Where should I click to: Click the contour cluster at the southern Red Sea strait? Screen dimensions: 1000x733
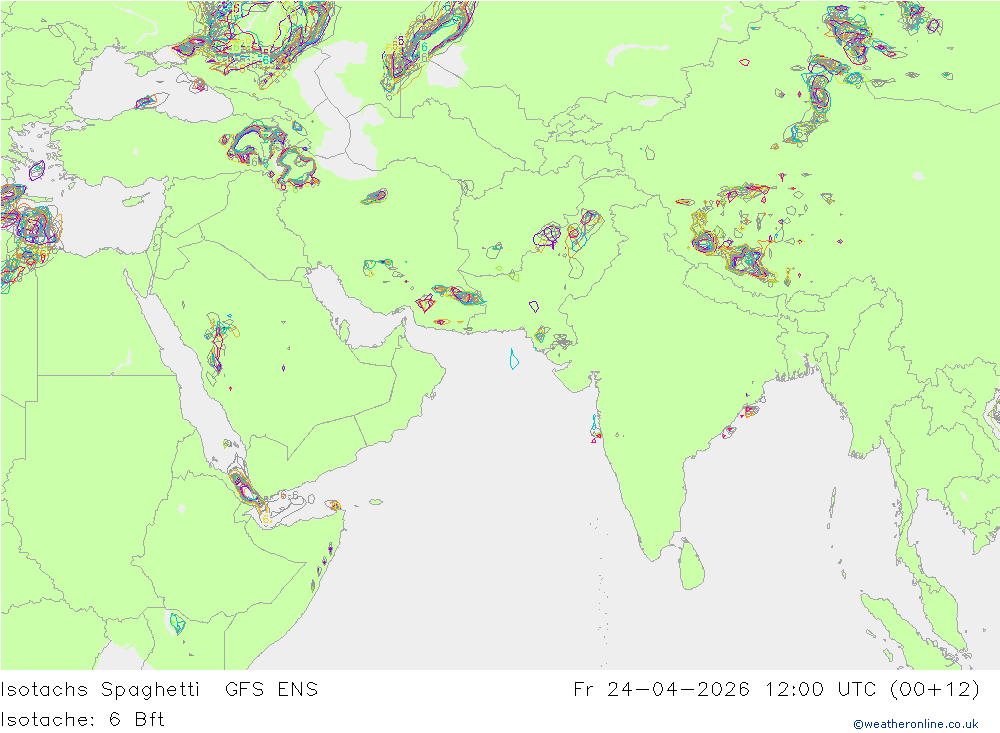(246, 488)
